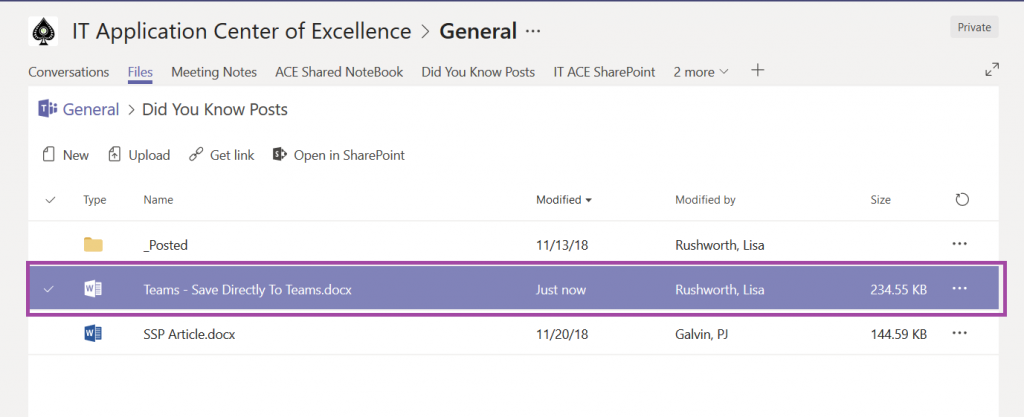Click Galvin, PJ modifier name
This screenshot has height=417, width=1024.
701,335
